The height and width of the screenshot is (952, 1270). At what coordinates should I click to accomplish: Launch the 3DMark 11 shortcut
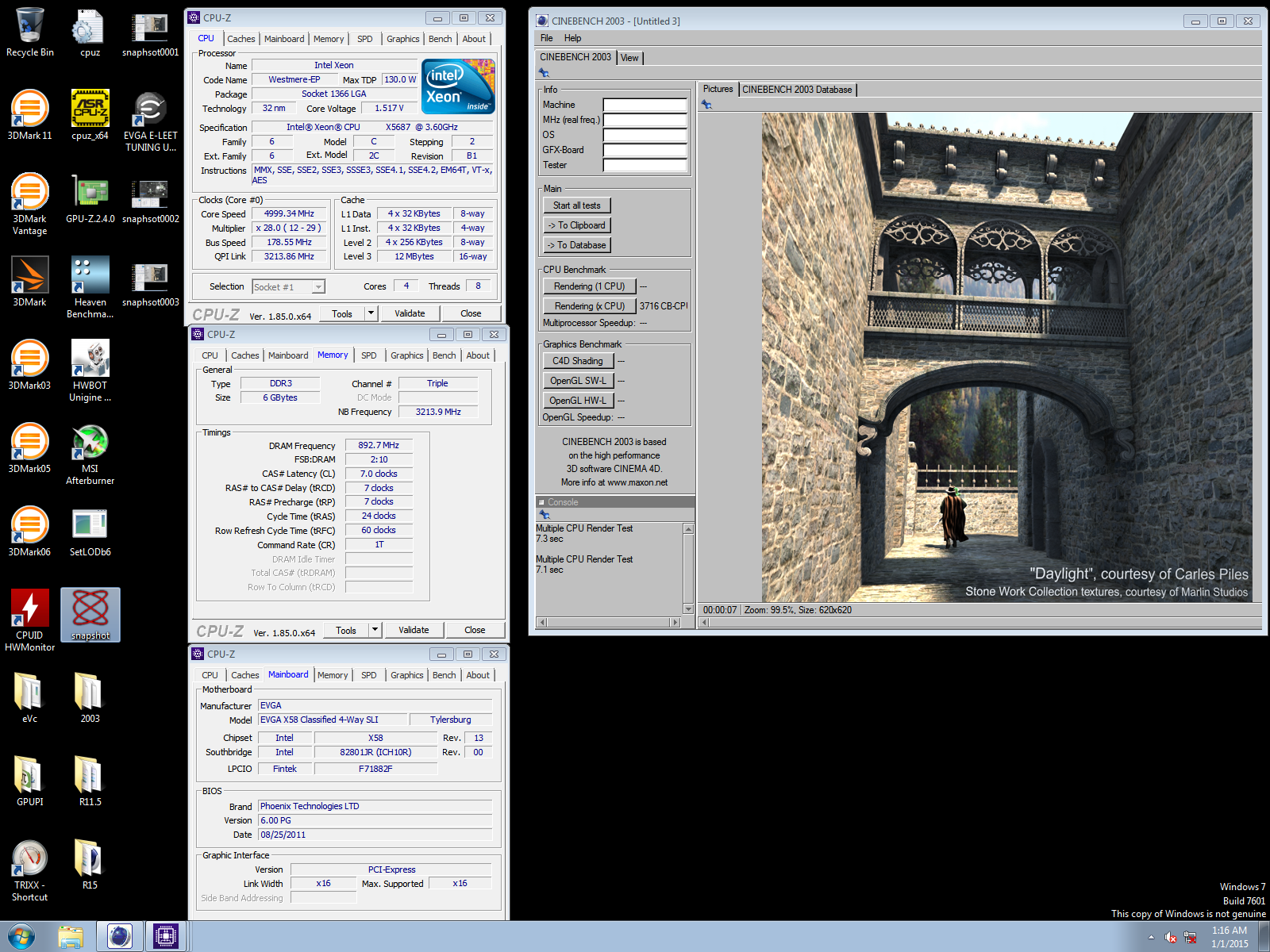[x=29, y=116]
